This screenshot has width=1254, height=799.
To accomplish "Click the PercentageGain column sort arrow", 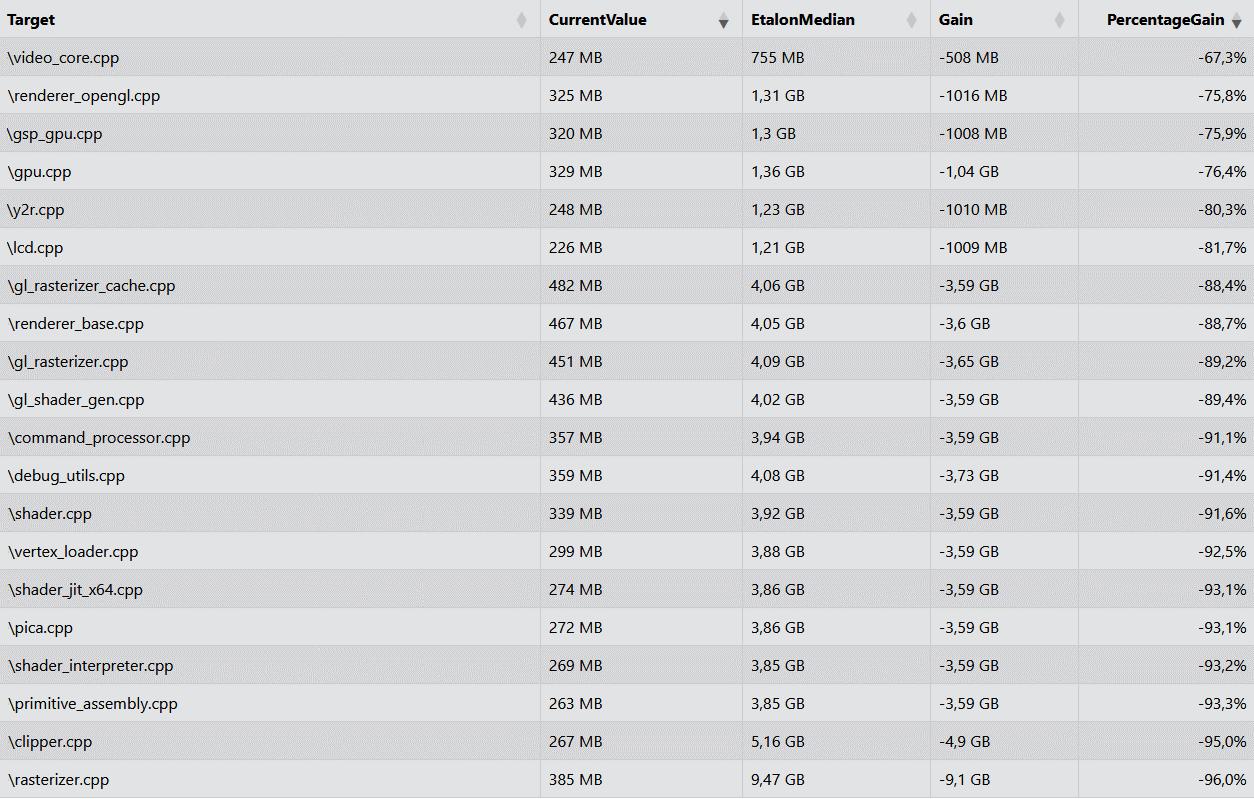I will click(1237, 21).
